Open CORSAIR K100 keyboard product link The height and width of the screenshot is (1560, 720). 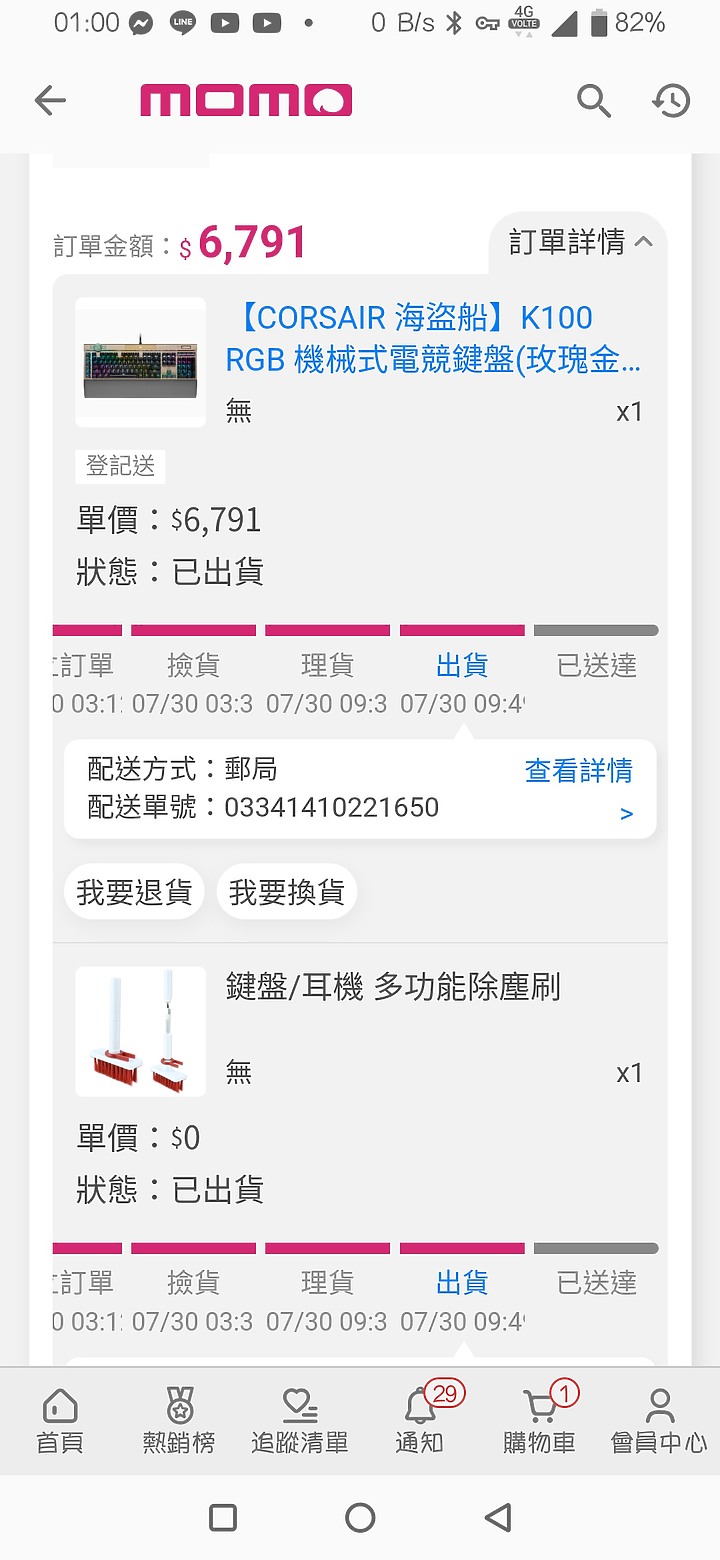433,339
